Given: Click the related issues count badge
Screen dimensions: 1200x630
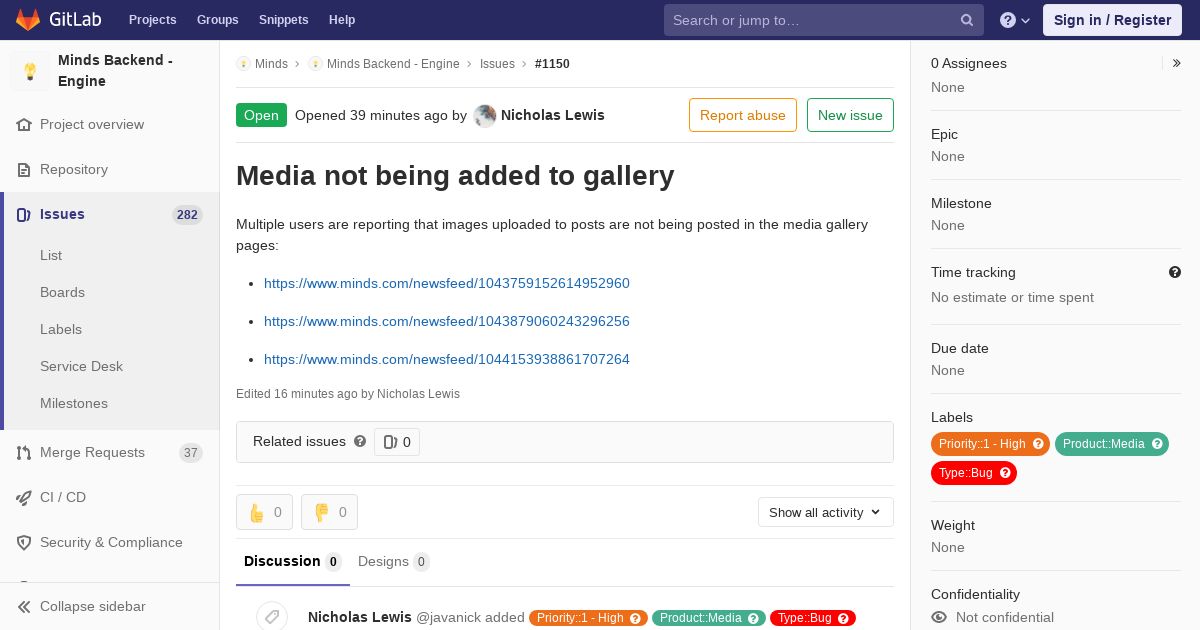Looking at the screenshot, I should pyautogui.click(x=397, y=442).
